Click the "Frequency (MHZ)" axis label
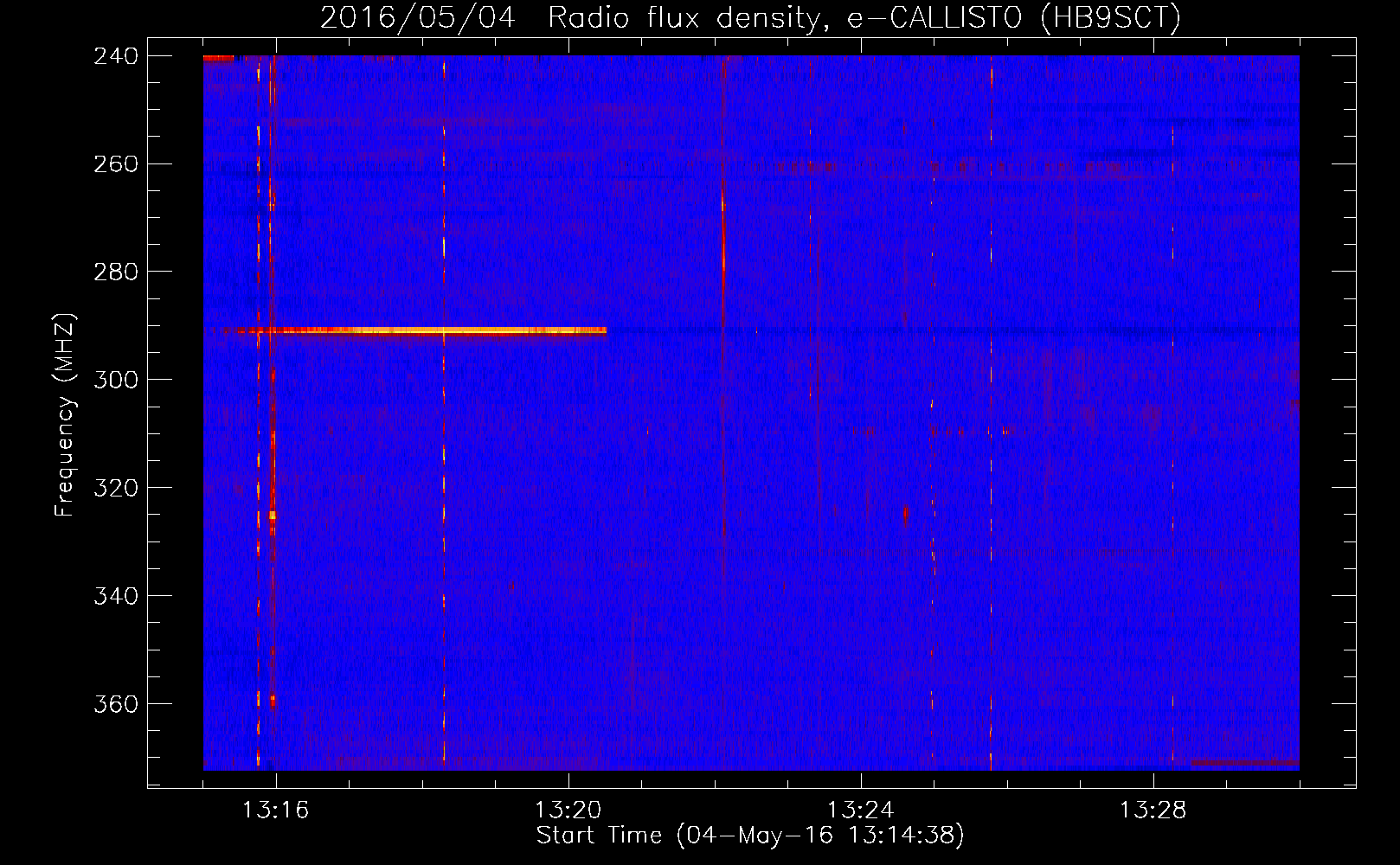This screenshot has height=865, width=1400. pyautogui.click(x=65, y=415)
